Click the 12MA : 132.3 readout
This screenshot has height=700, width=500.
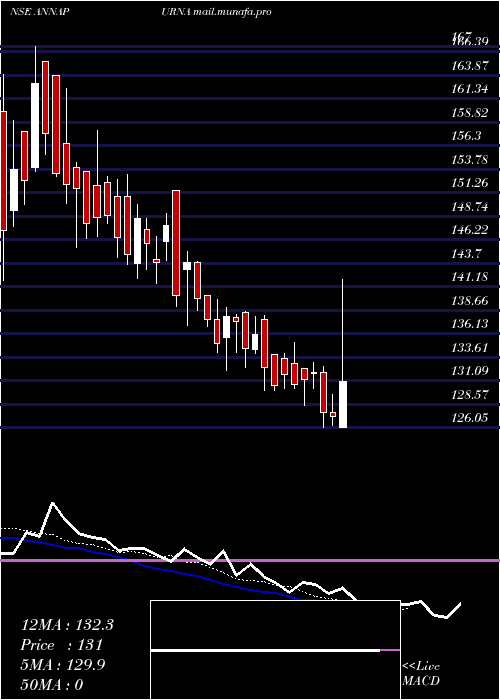[x=67, y=625]
